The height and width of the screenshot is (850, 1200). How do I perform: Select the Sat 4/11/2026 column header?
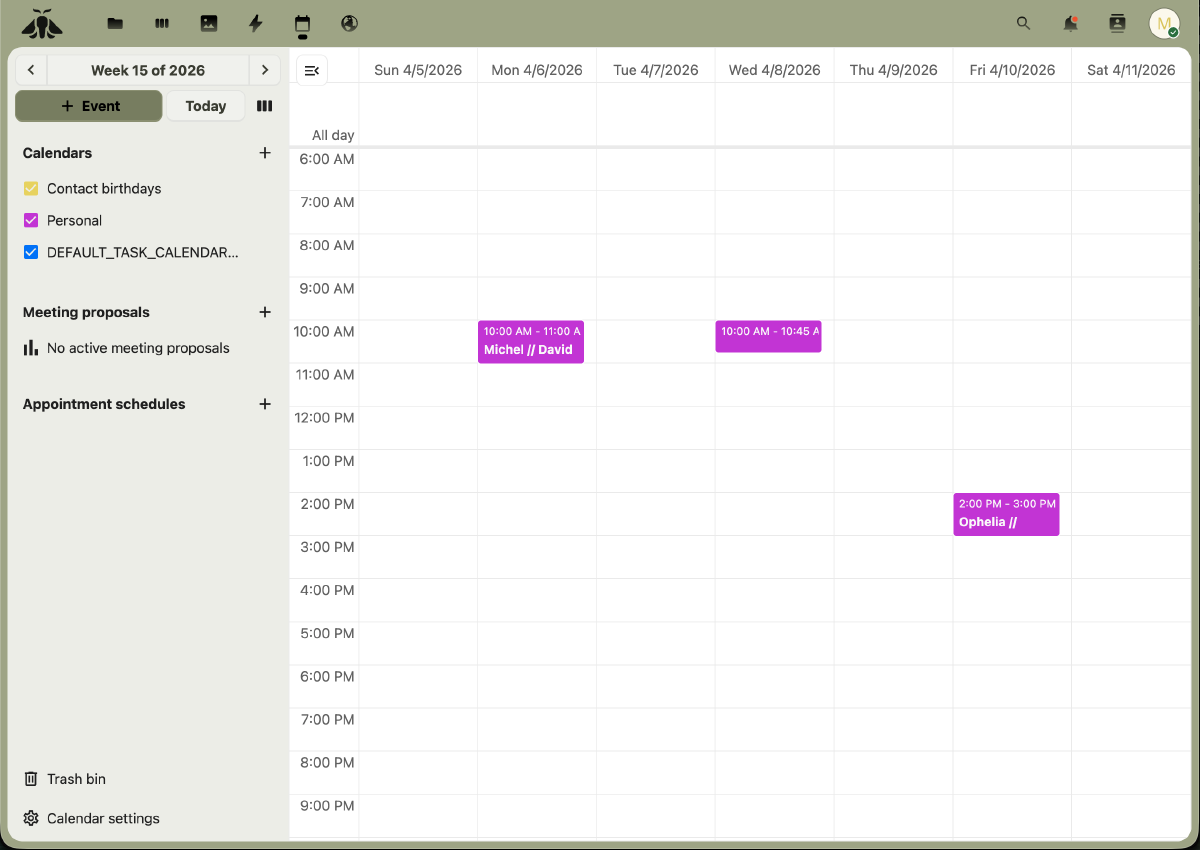click(x=1131, y=70)
